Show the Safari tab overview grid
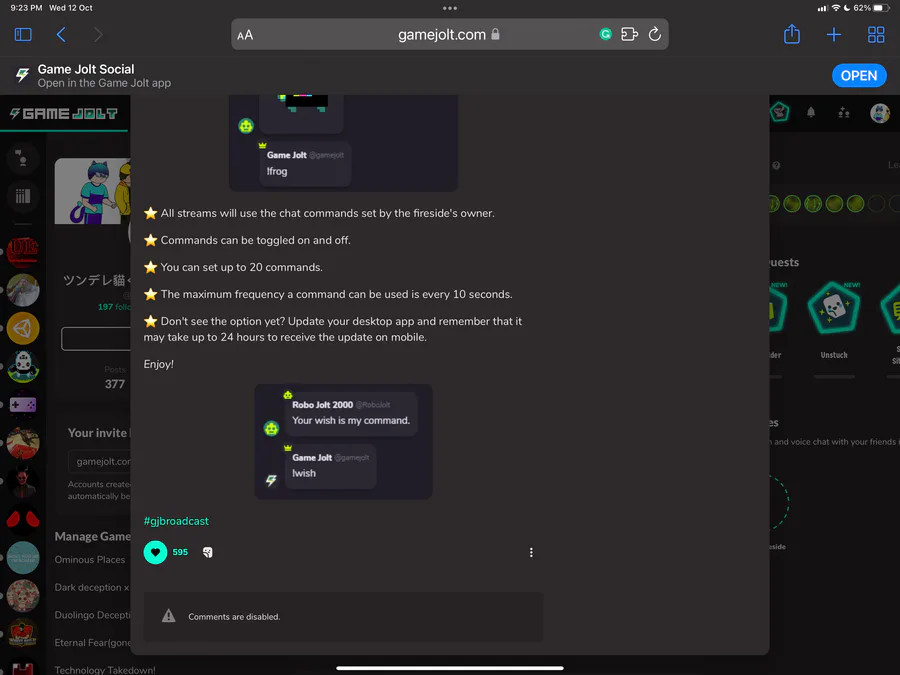The image size is (900, 675). (x=876, y=35)
